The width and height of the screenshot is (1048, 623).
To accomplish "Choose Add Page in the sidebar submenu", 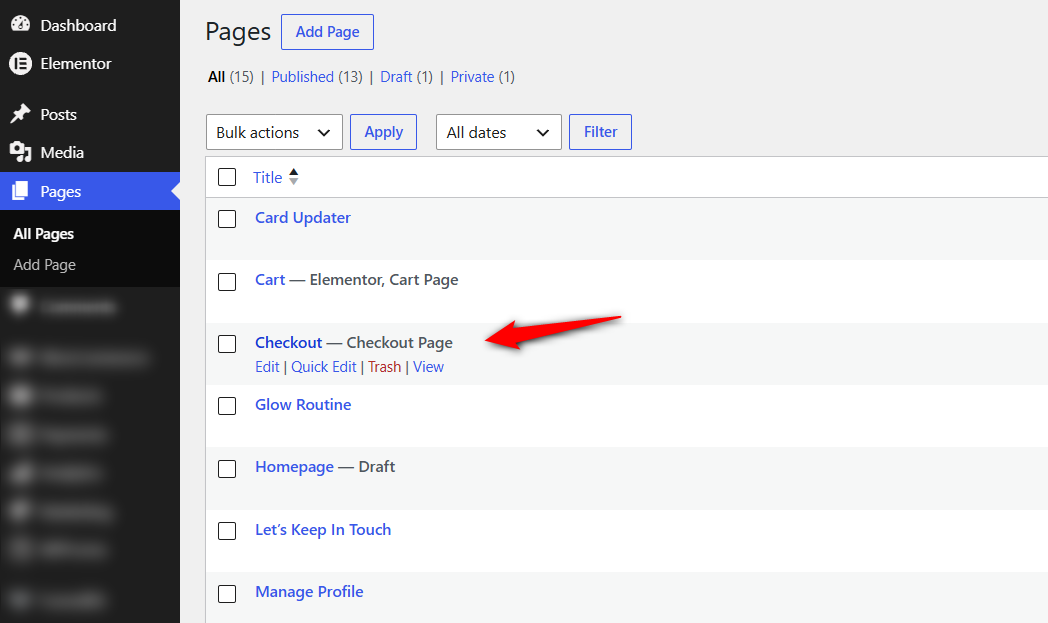I will click(44, 265).
